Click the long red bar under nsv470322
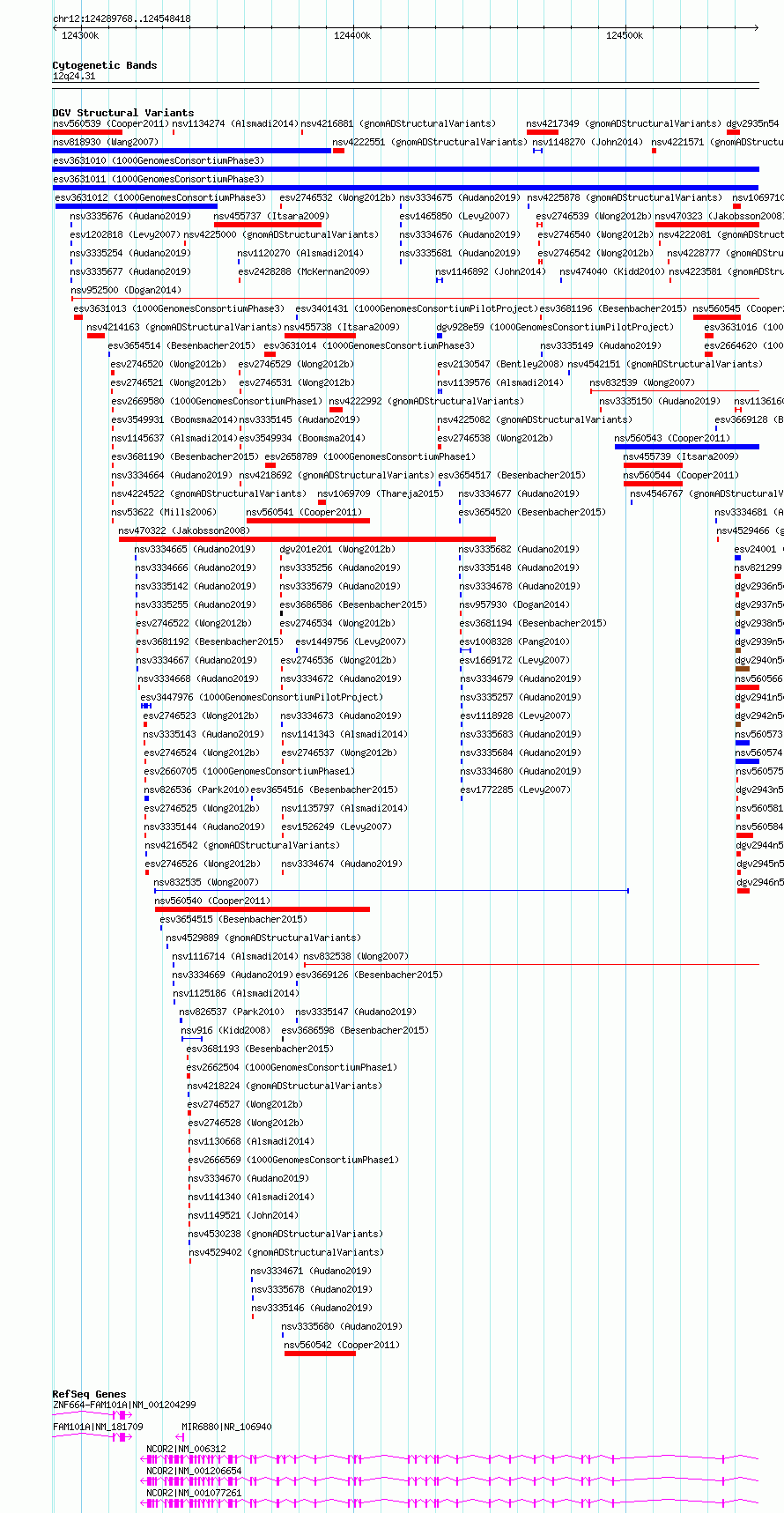This screenshot has height=1513, width=784. (x=307, y=539)
